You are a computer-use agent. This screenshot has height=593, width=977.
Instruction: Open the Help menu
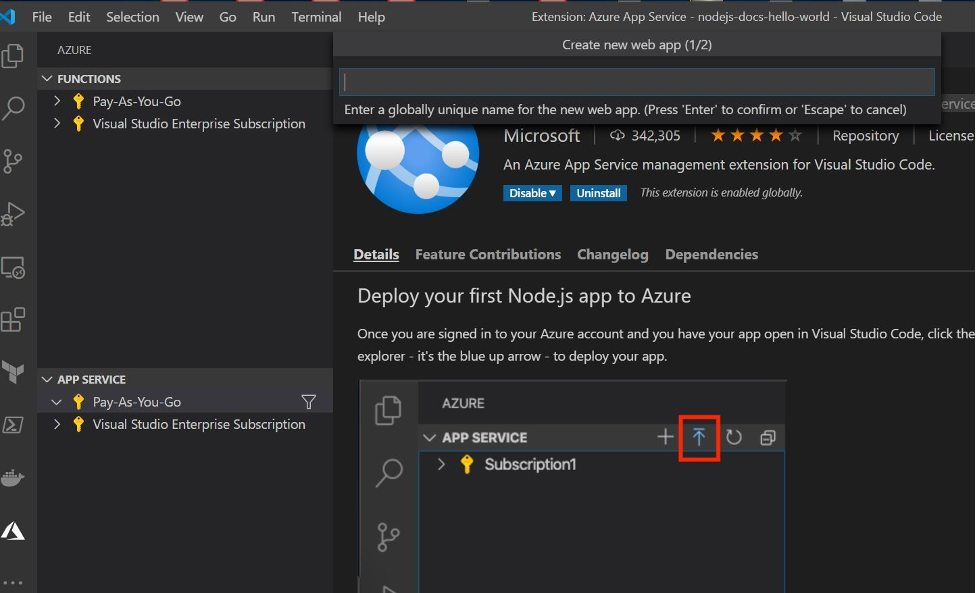click(371, 17)
